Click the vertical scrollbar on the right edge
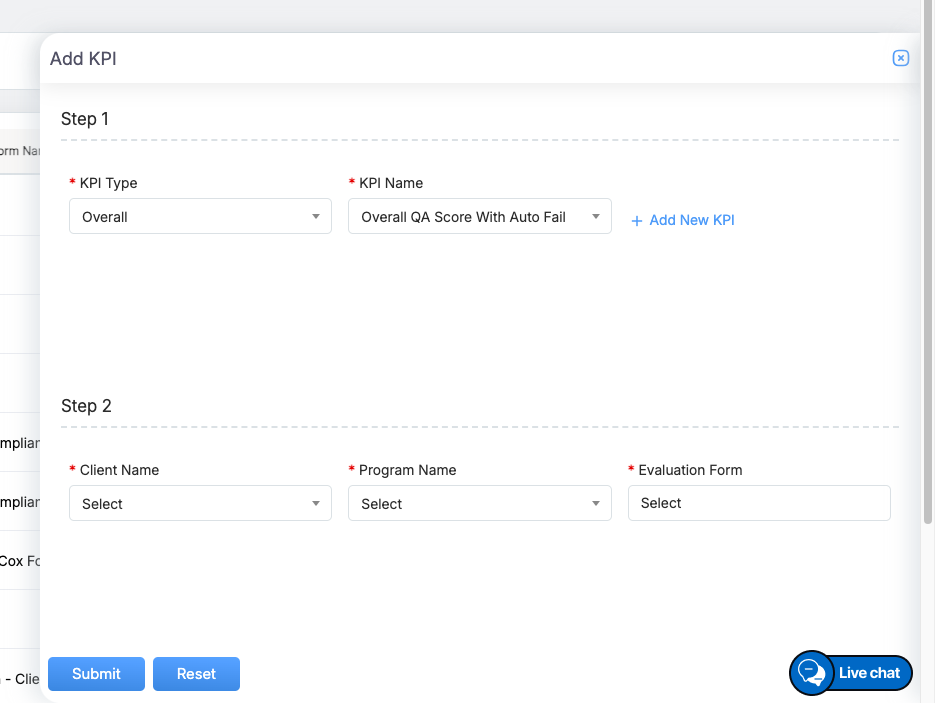The width and height of the screenshot is (935, 703). [927, 300]
